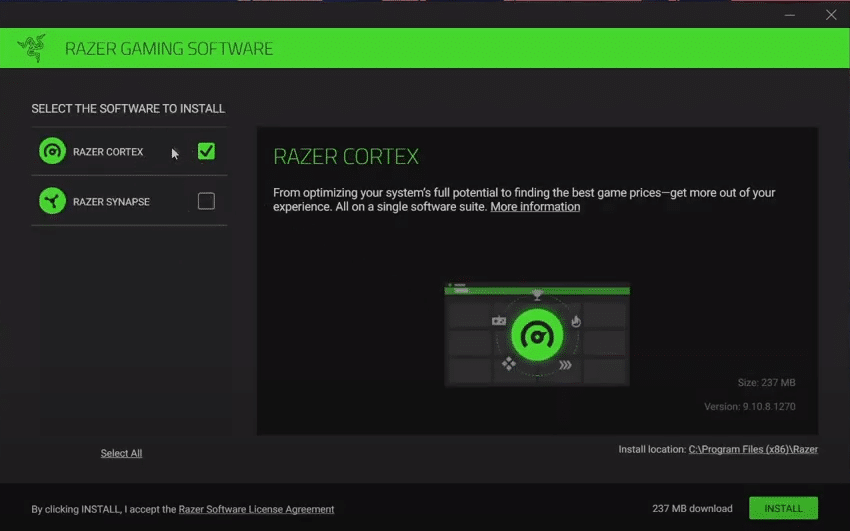
Task: Click the Razer Synapse green icon
Action: (52, 201)
